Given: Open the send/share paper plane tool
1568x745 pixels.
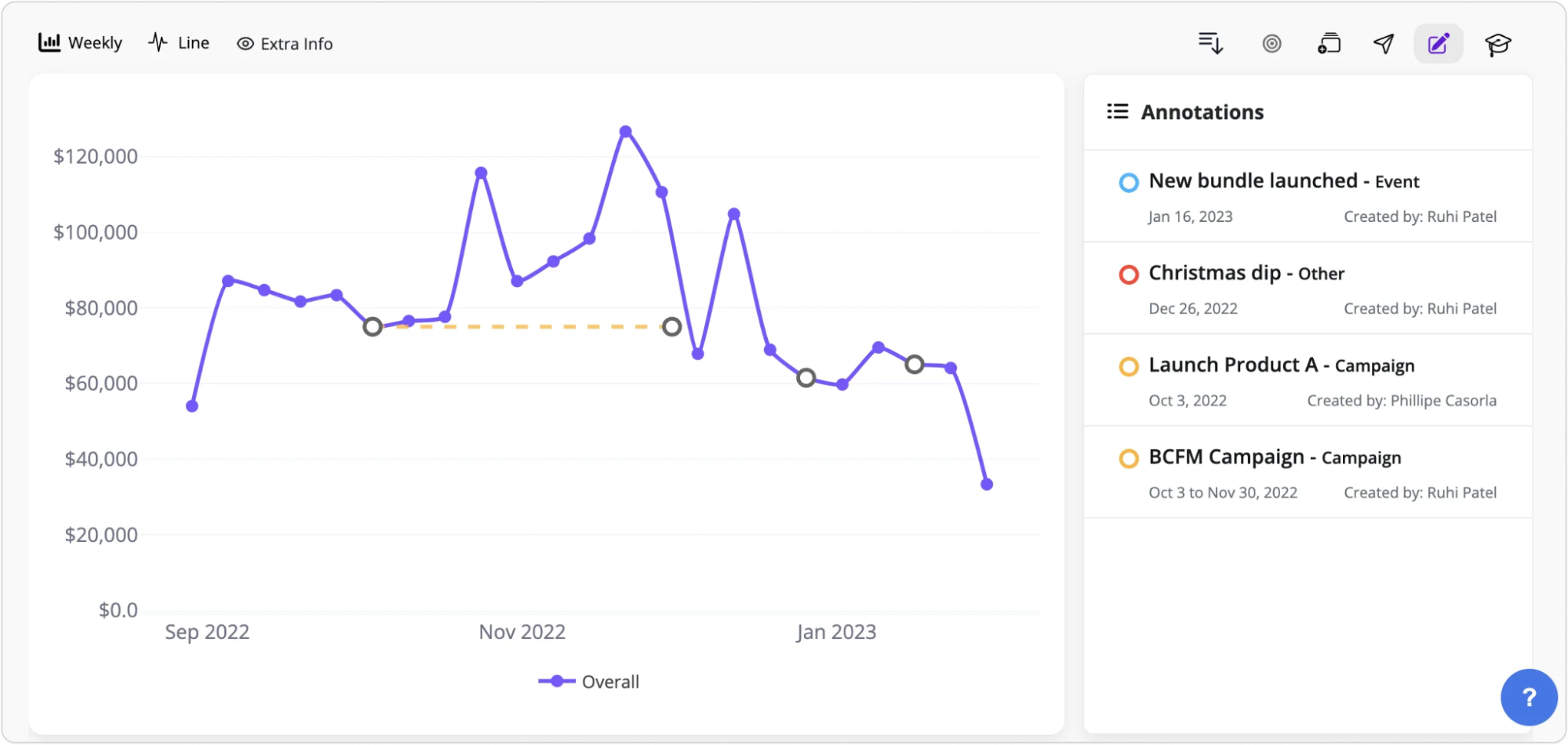Looking at the screenshot, I should coord(1384,44).
